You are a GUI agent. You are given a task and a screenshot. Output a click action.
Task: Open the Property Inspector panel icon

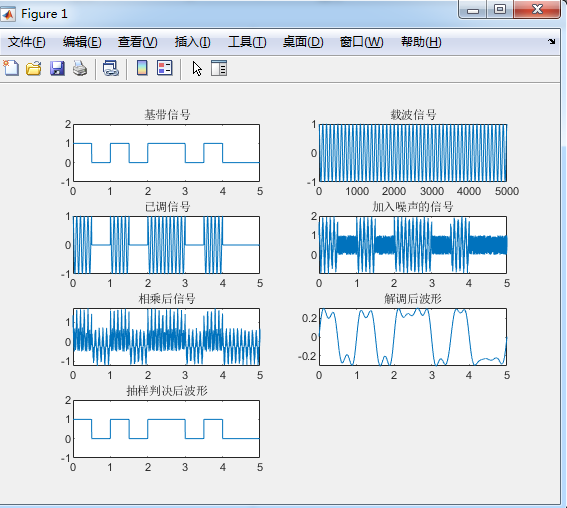click(x=219, y=68)
